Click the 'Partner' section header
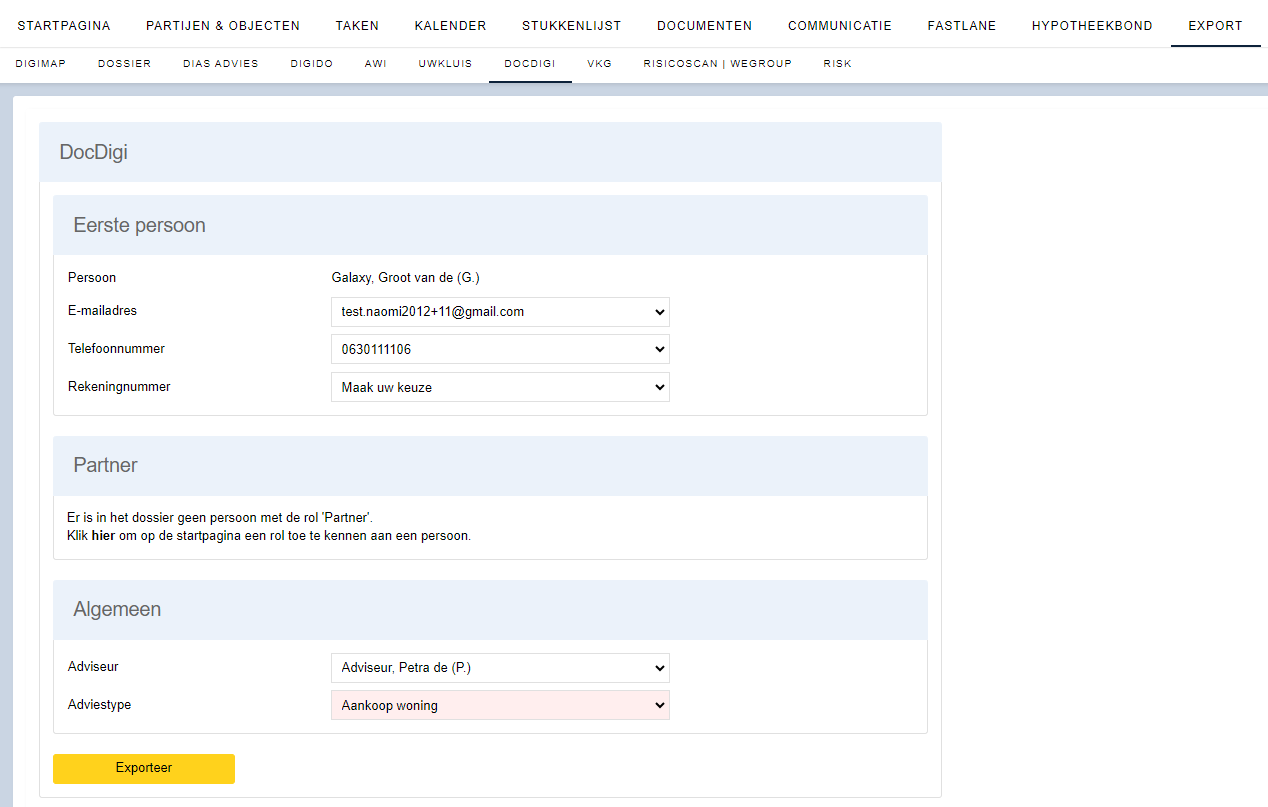Image resolution: width=1268 pixels, height=807 pixels. point(490,466)
